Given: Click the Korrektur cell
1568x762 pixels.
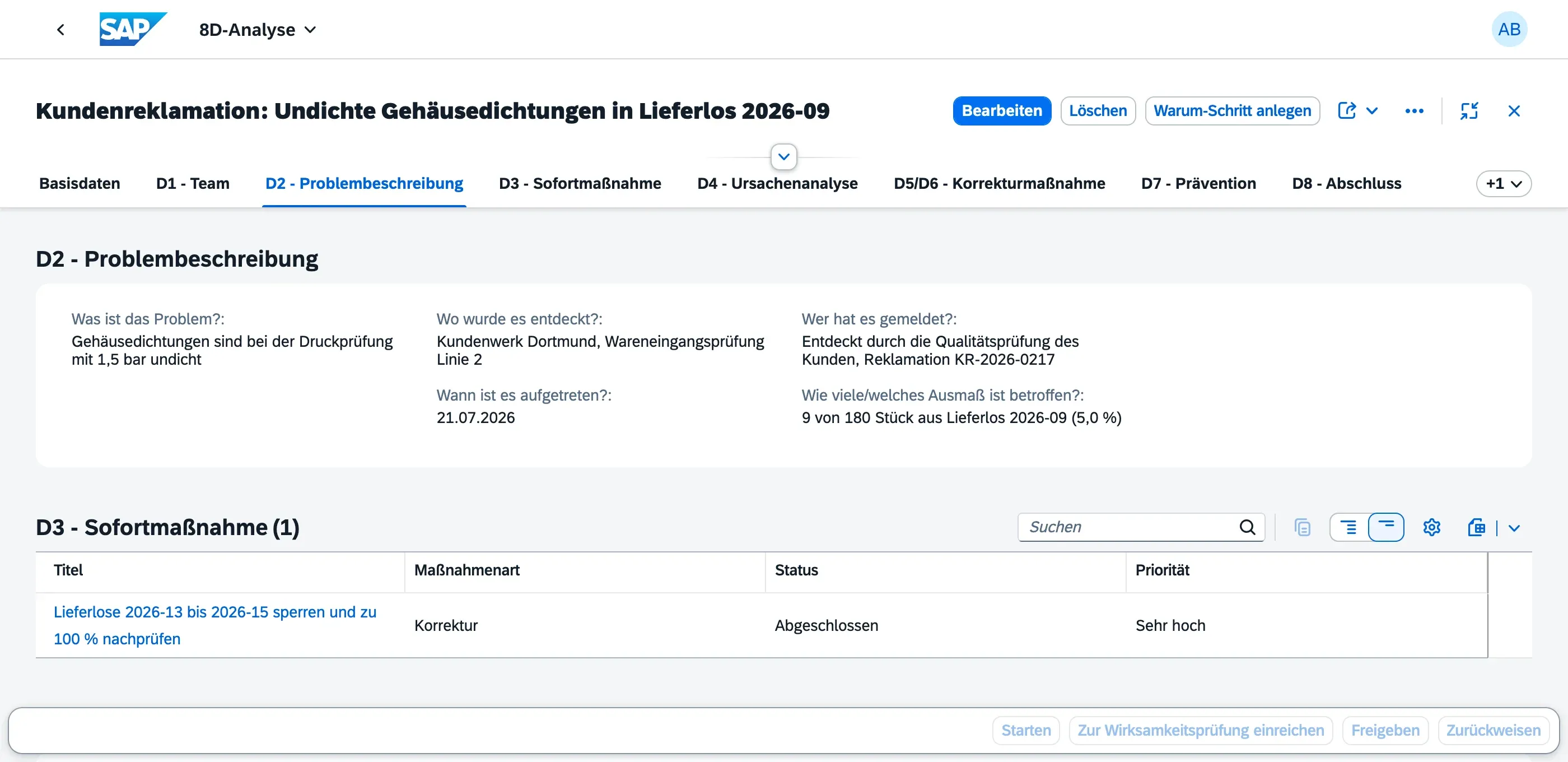Looking at the screenshot, I should point(446,625).
